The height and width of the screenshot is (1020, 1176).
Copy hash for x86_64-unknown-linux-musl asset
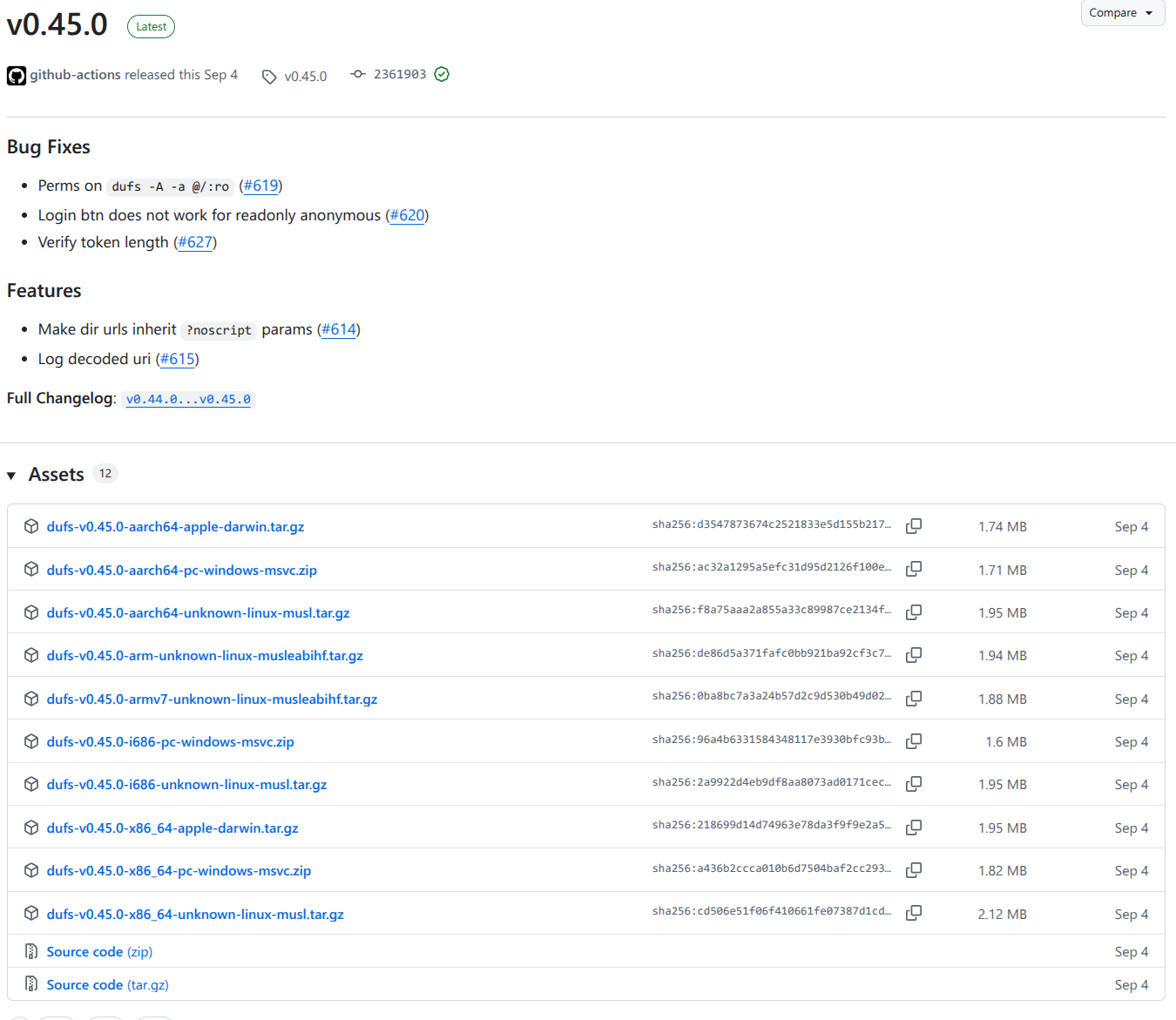913,913
